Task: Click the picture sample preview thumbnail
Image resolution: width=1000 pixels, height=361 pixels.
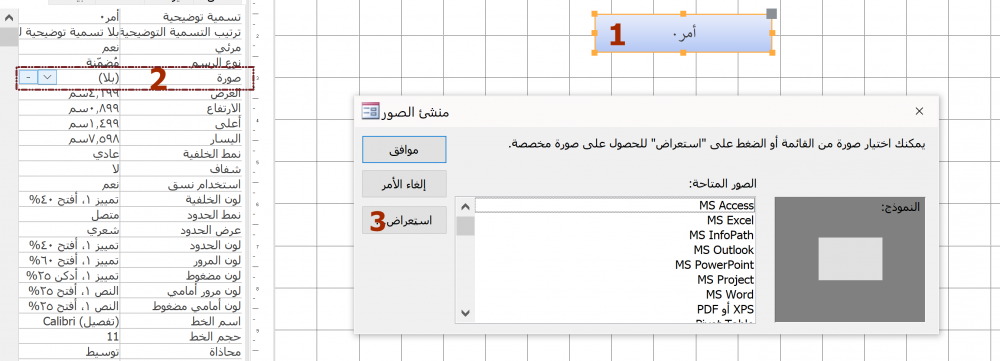Action: [x=850, y=258]
